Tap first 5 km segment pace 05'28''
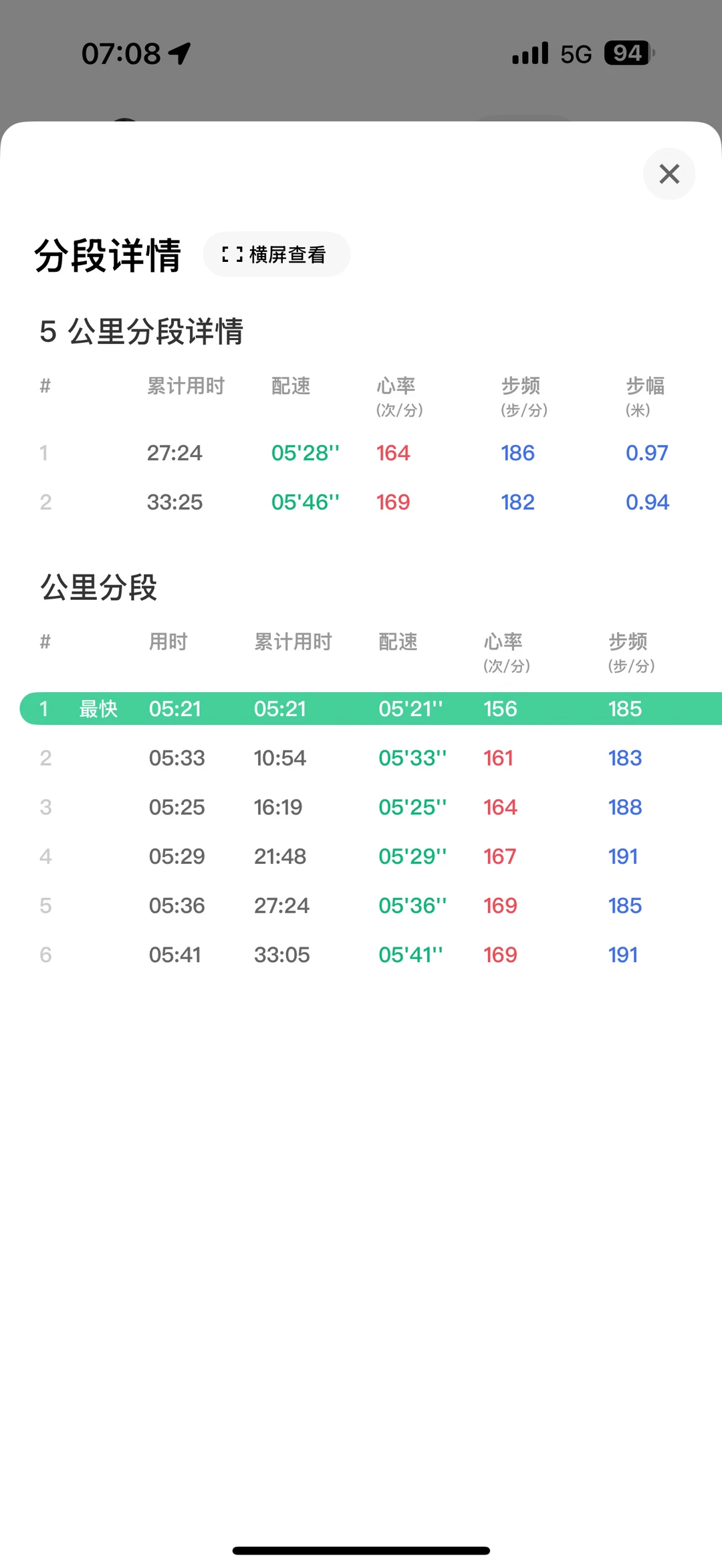Image resolution: width=722 pixels, height=1568 pixels. pos(306,453)
